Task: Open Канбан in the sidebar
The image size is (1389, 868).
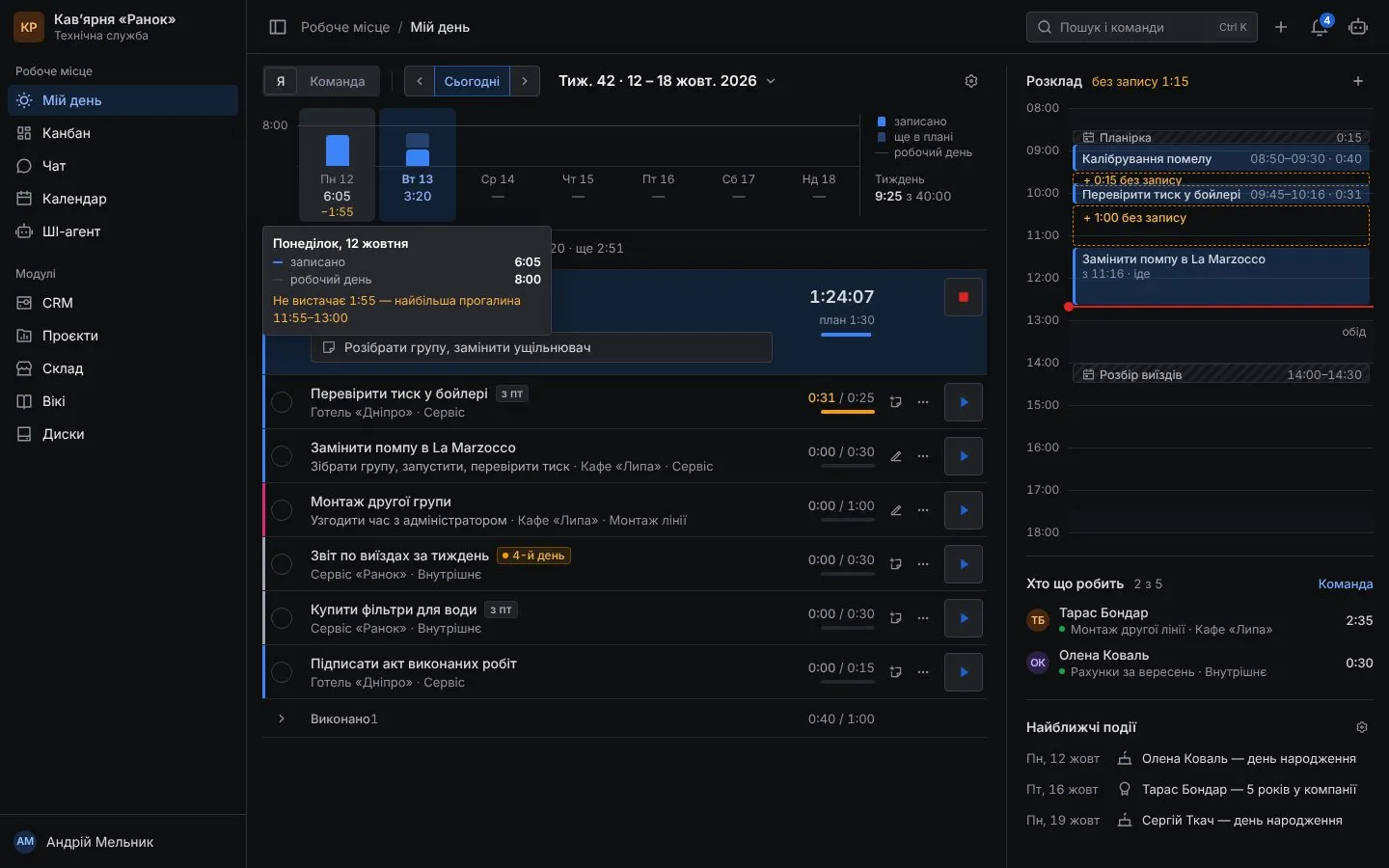Action: point(123,133)
